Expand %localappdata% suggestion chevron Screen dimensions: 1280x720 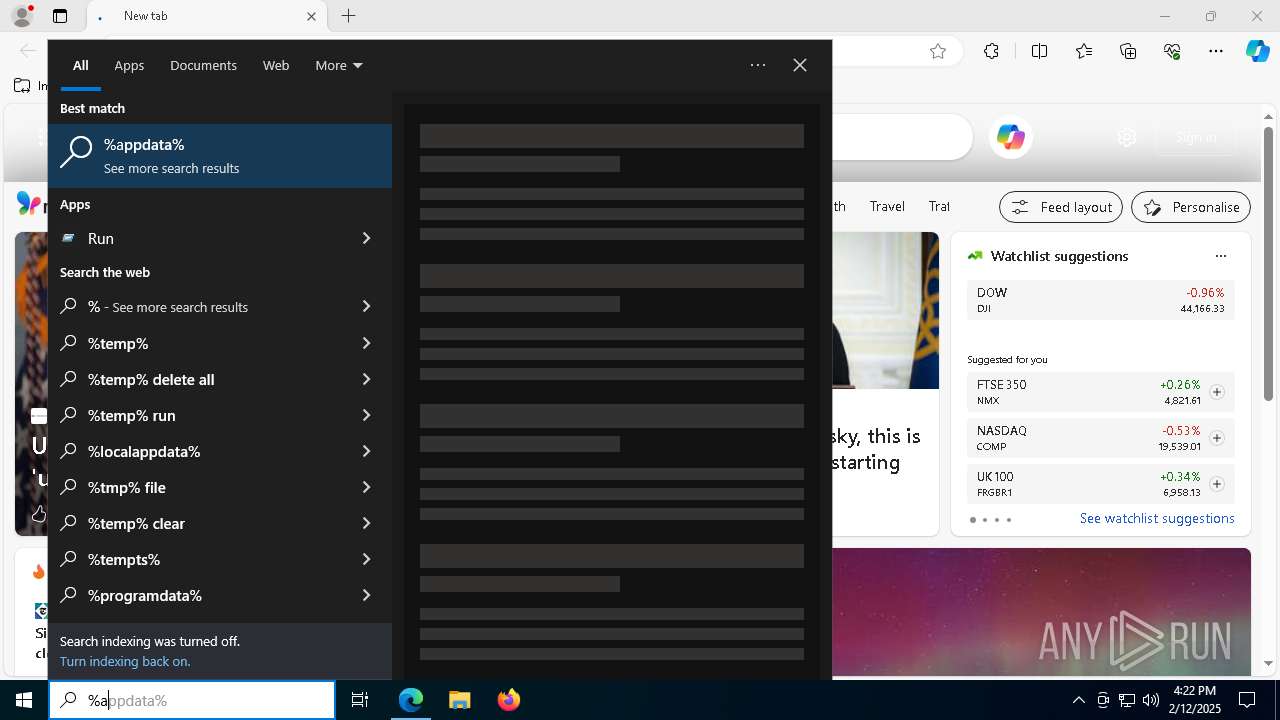tap(366, 451)
